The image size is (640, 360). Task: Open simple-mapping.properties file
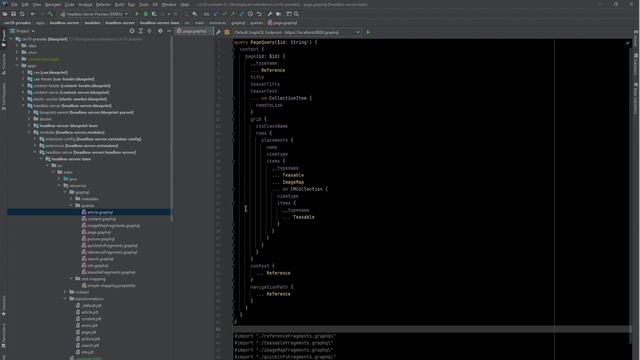[108, 286]
